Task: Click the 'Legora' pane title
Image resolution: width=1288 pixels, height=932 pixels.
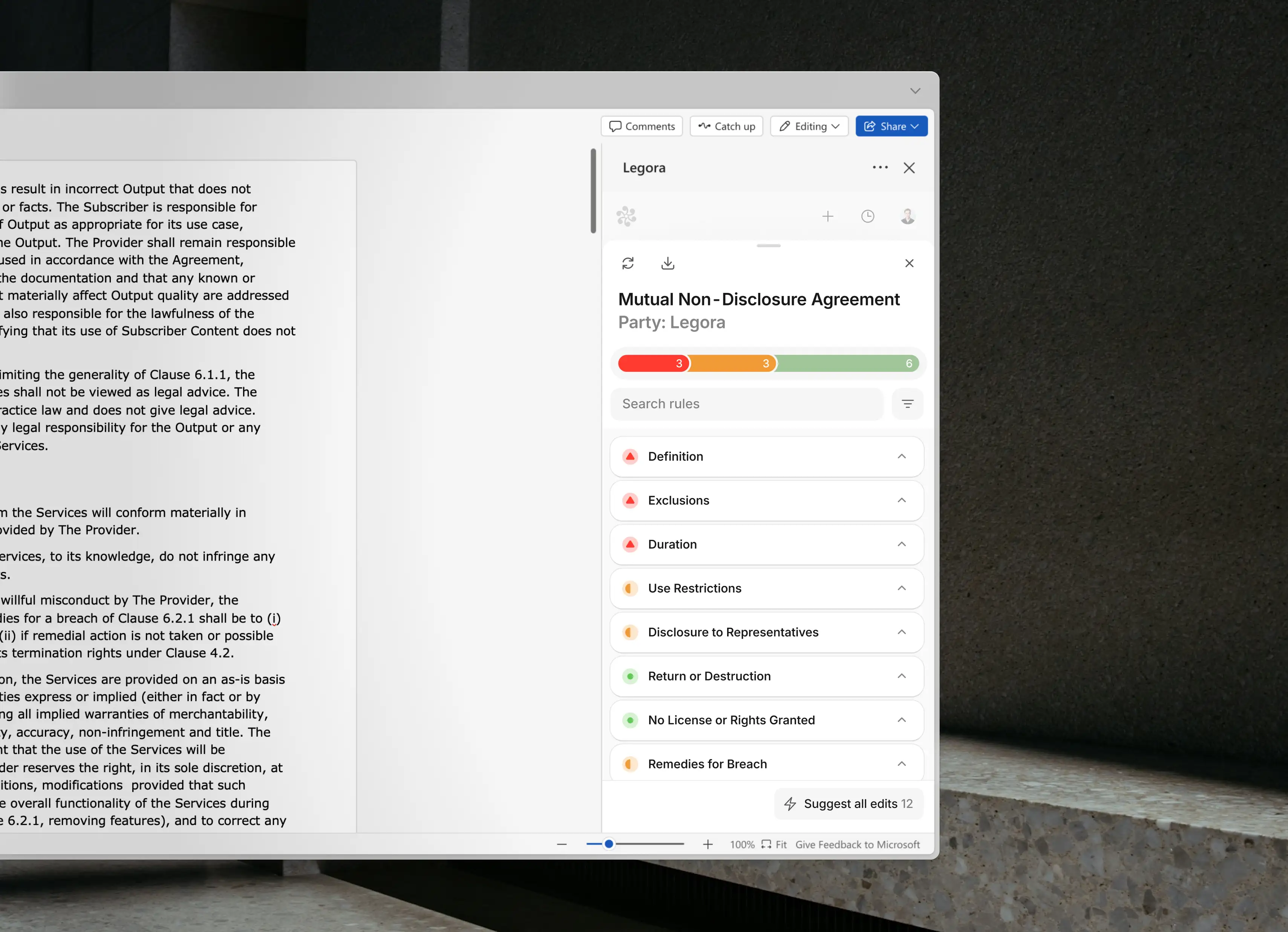Action: (644, 168)
